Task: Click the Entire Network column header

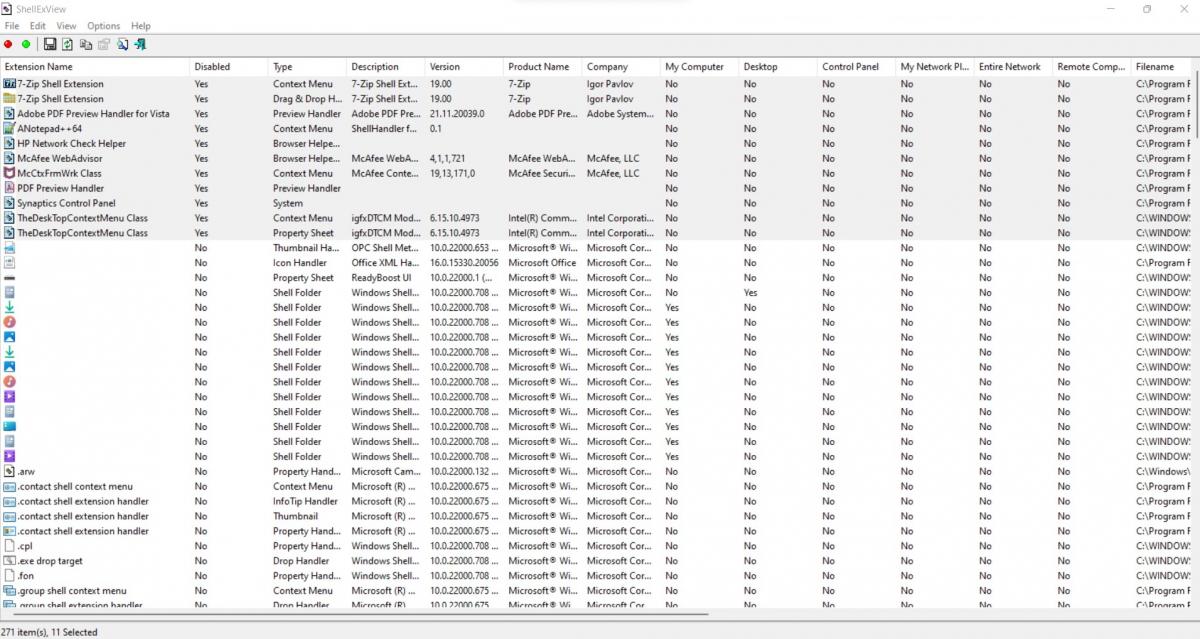Action: pyautogui.click(x=1014, y=67)
